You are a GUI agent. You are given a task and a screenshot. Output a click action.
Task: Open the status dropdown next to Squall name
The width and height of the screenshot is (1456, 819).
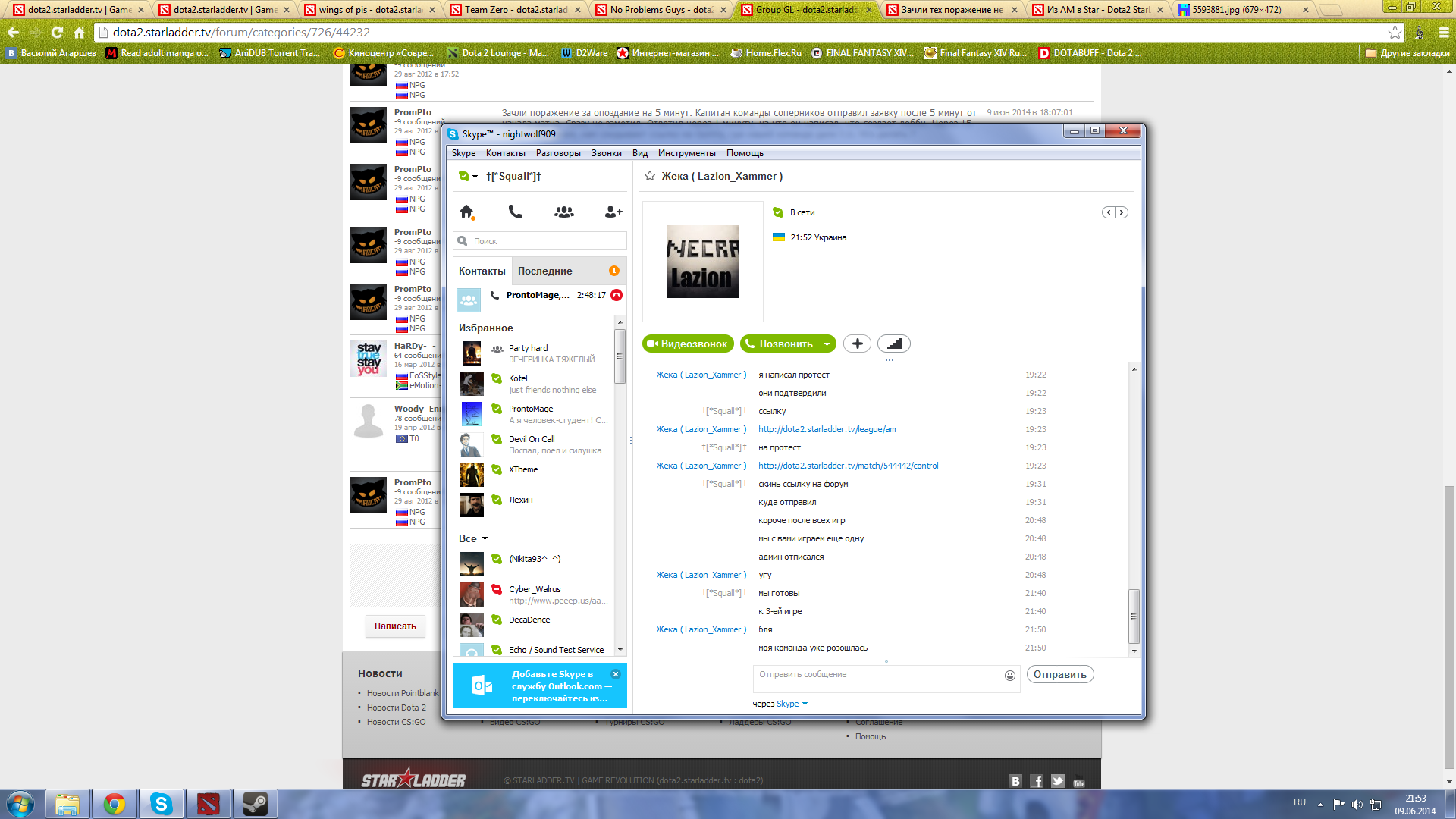(x=475, y=177)
